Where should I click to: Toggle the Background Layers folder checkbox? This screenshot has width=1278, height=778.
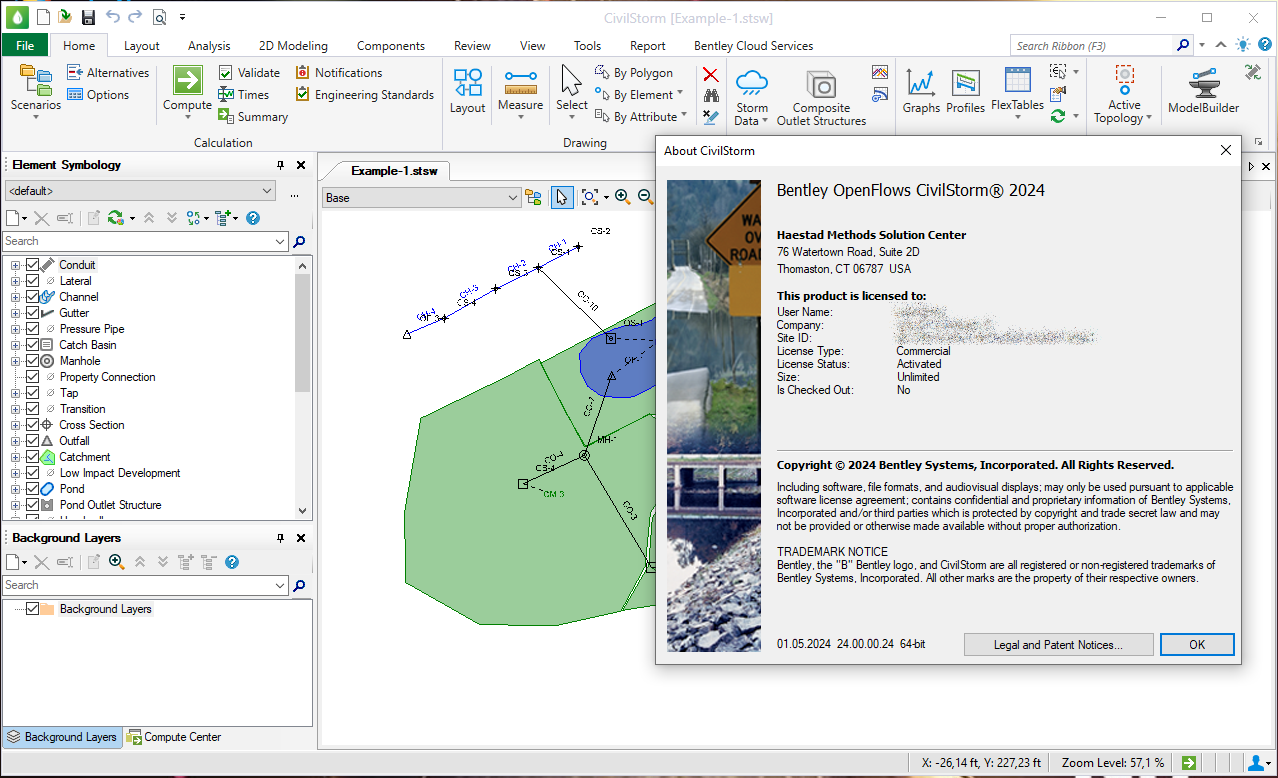coord(32,609)
